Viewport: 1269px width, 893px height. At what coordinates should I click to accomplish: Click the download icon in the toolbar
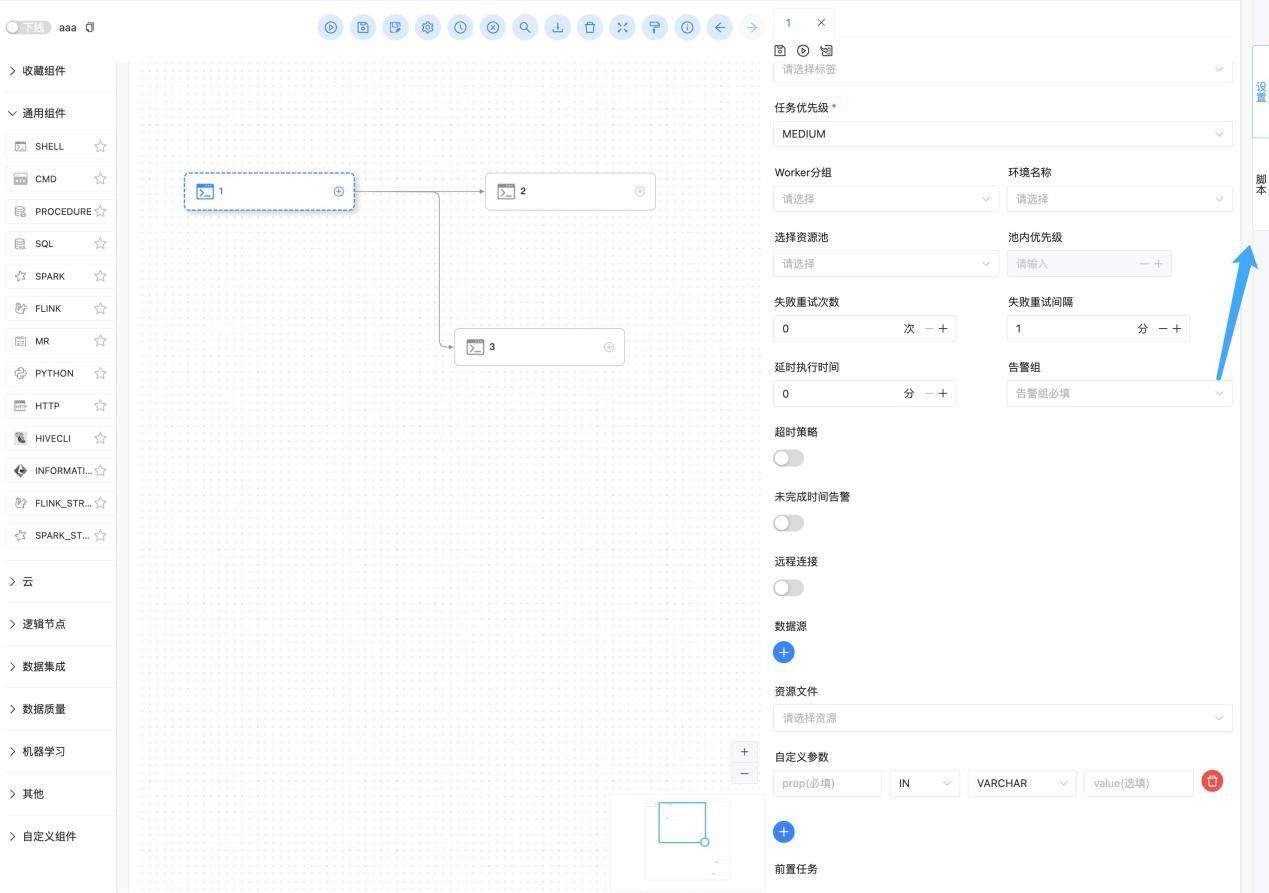557,28
